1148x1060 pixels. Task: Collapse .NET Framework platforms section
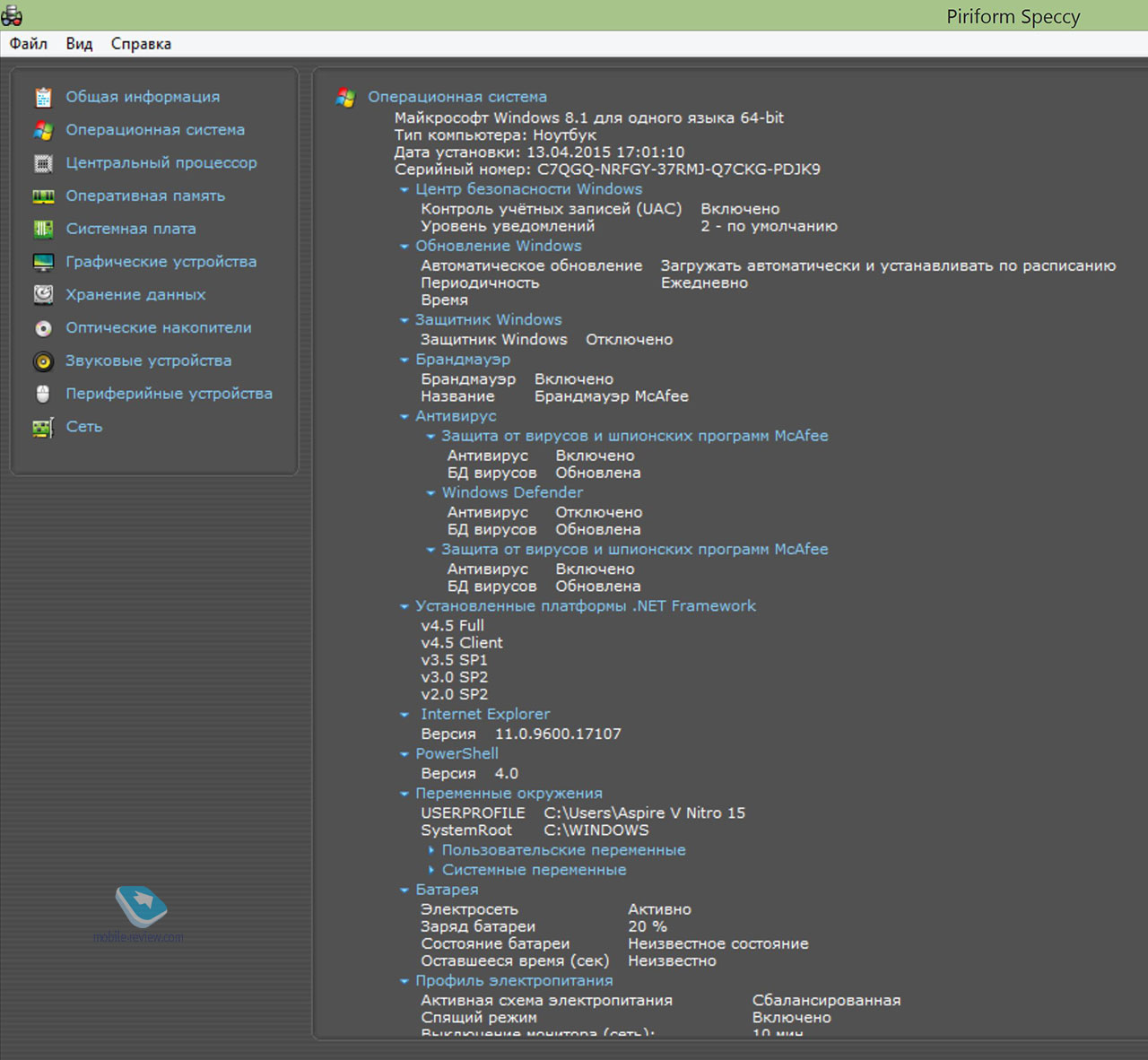[404, 607]
